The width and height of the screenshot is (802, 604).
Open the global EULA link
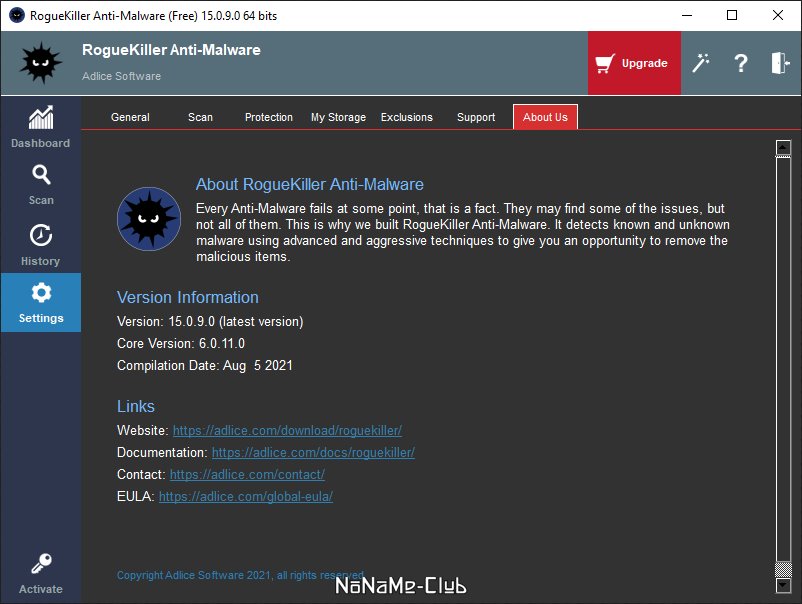tap(246, 497)
